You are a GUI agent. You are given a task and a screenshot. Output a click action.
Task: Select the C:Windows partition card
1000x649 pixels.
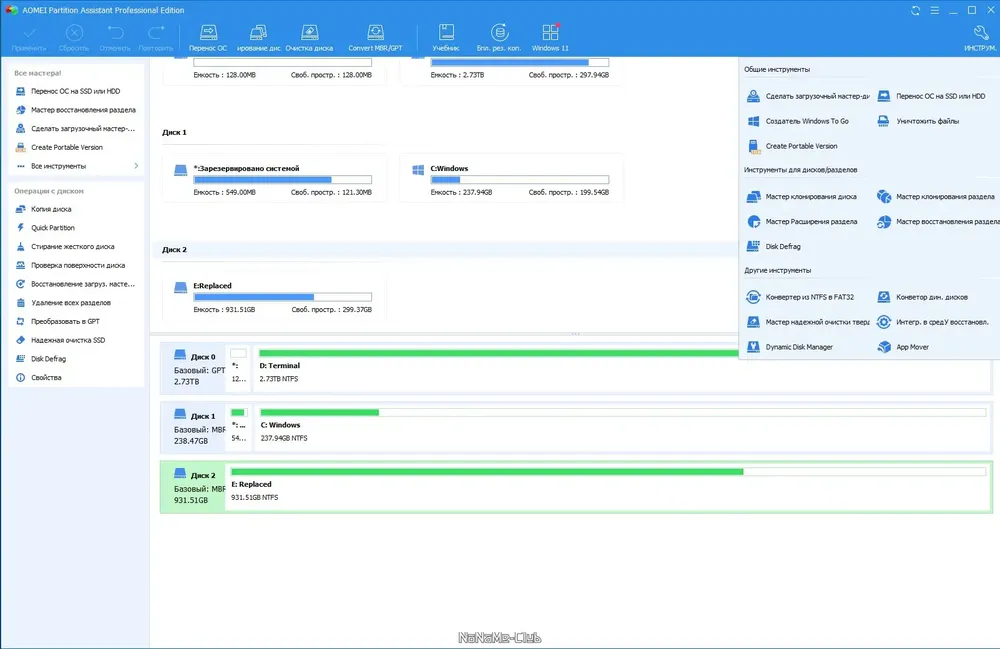point(511,179)
